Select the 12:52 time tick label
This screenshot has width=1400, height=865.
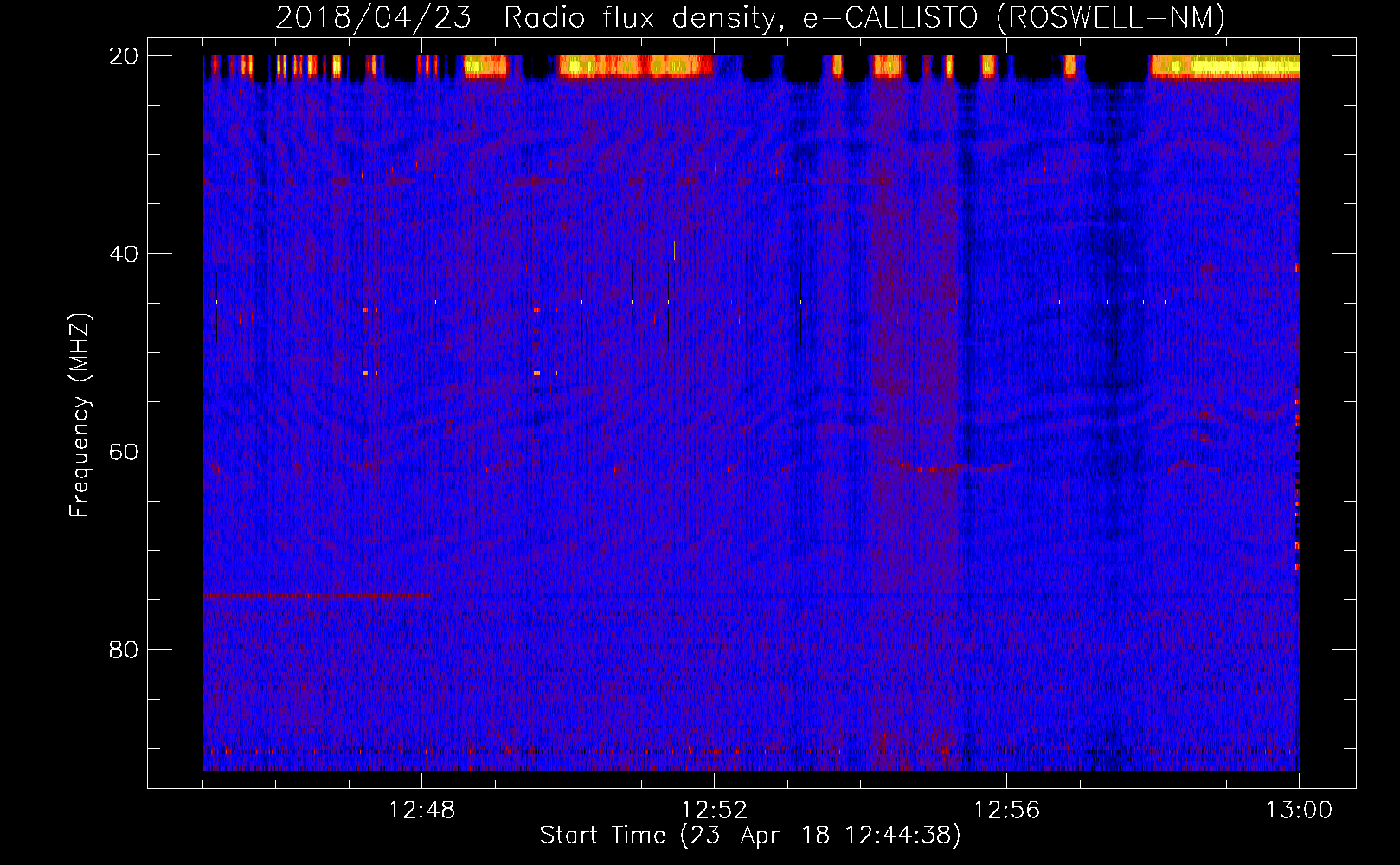coord(714,811)
